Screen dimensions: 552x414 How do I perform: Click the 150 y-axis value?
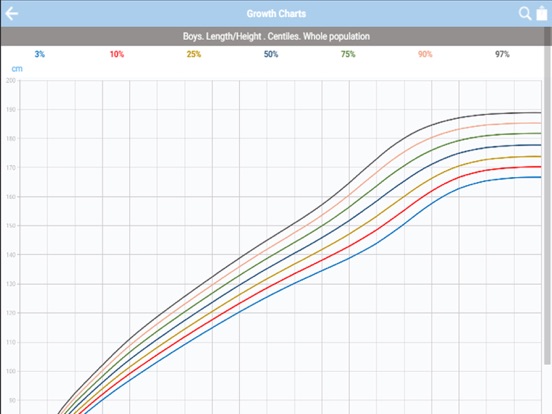tap(11, 226)
